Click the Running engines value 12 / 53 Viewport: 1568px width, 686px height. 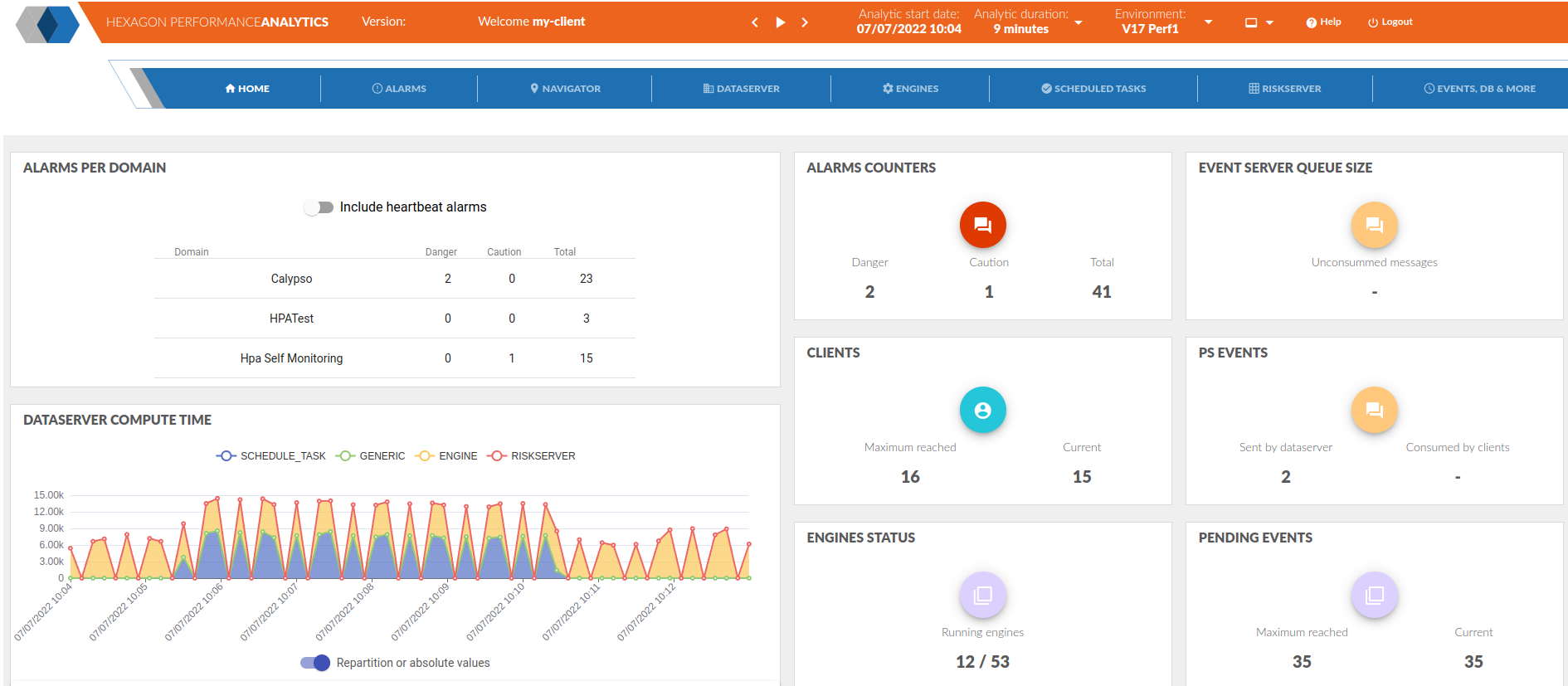(x=982, y=662)
